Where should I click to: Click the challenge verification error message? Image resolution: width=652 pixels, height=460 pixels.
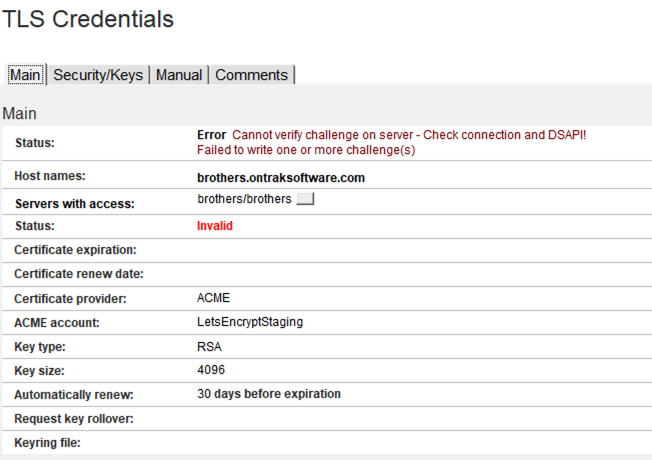tap(408, 135)
